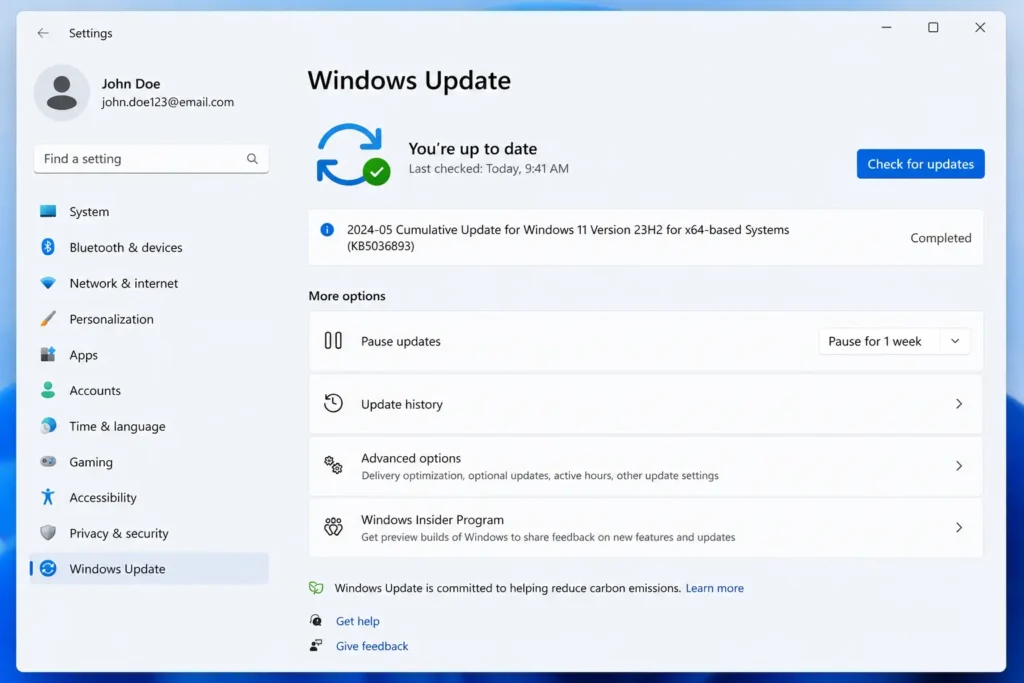Screen dimensions: 1024x683
Task: Click the Apps grid icon
Action: (x=48, y=355)
